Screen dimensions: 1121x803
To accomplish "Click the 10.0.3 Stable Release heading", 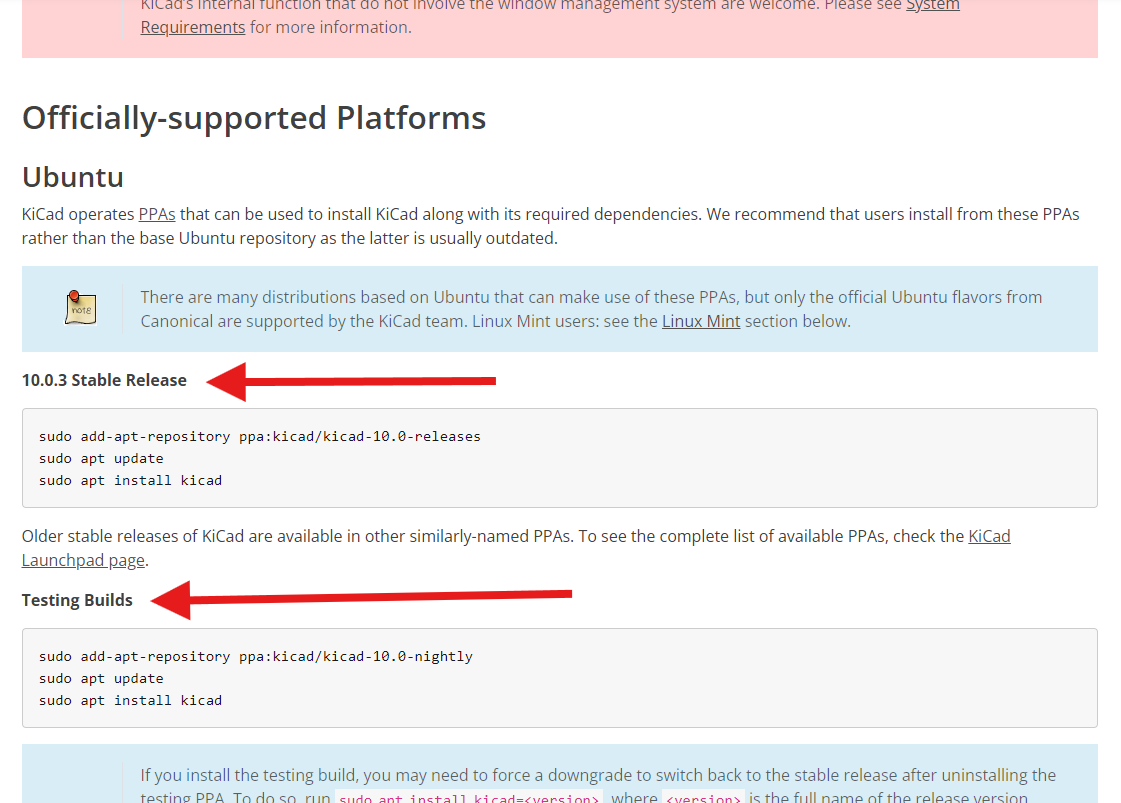I will click(104, 380).
